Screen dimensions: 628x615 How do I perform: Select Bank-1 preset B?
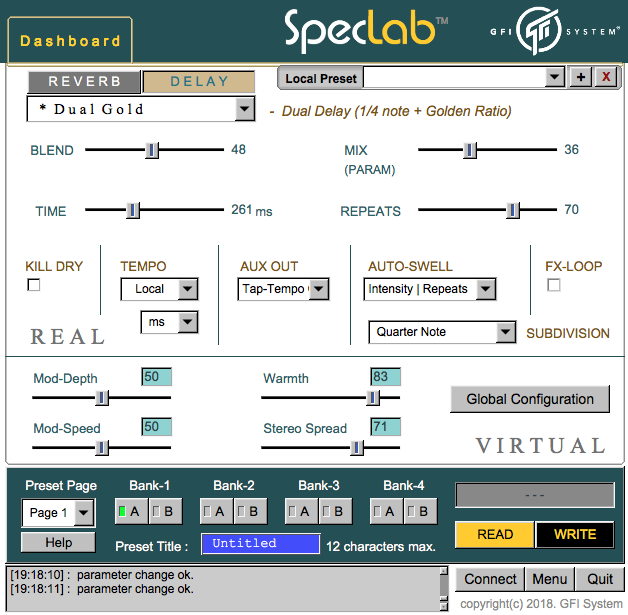(165, 511)
